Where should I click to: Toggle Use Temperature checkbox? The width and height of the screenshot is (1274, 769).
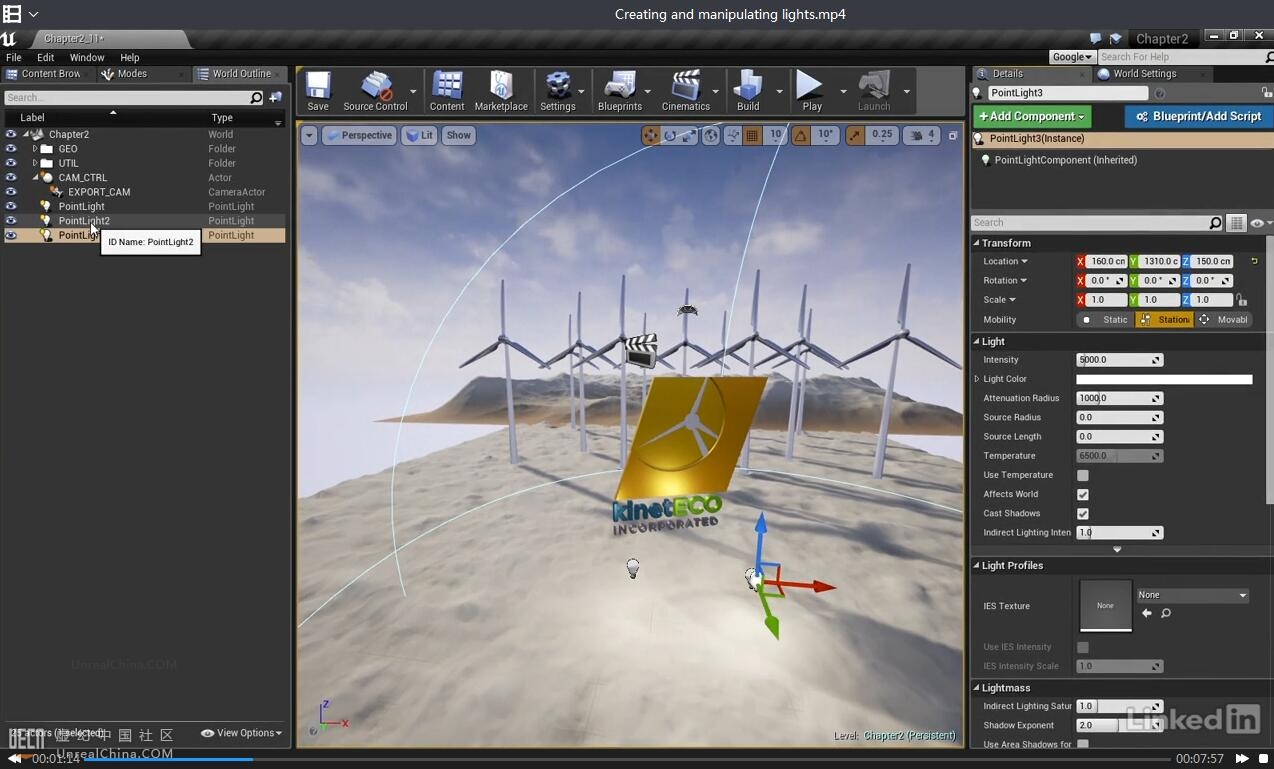pos(1082,475)
